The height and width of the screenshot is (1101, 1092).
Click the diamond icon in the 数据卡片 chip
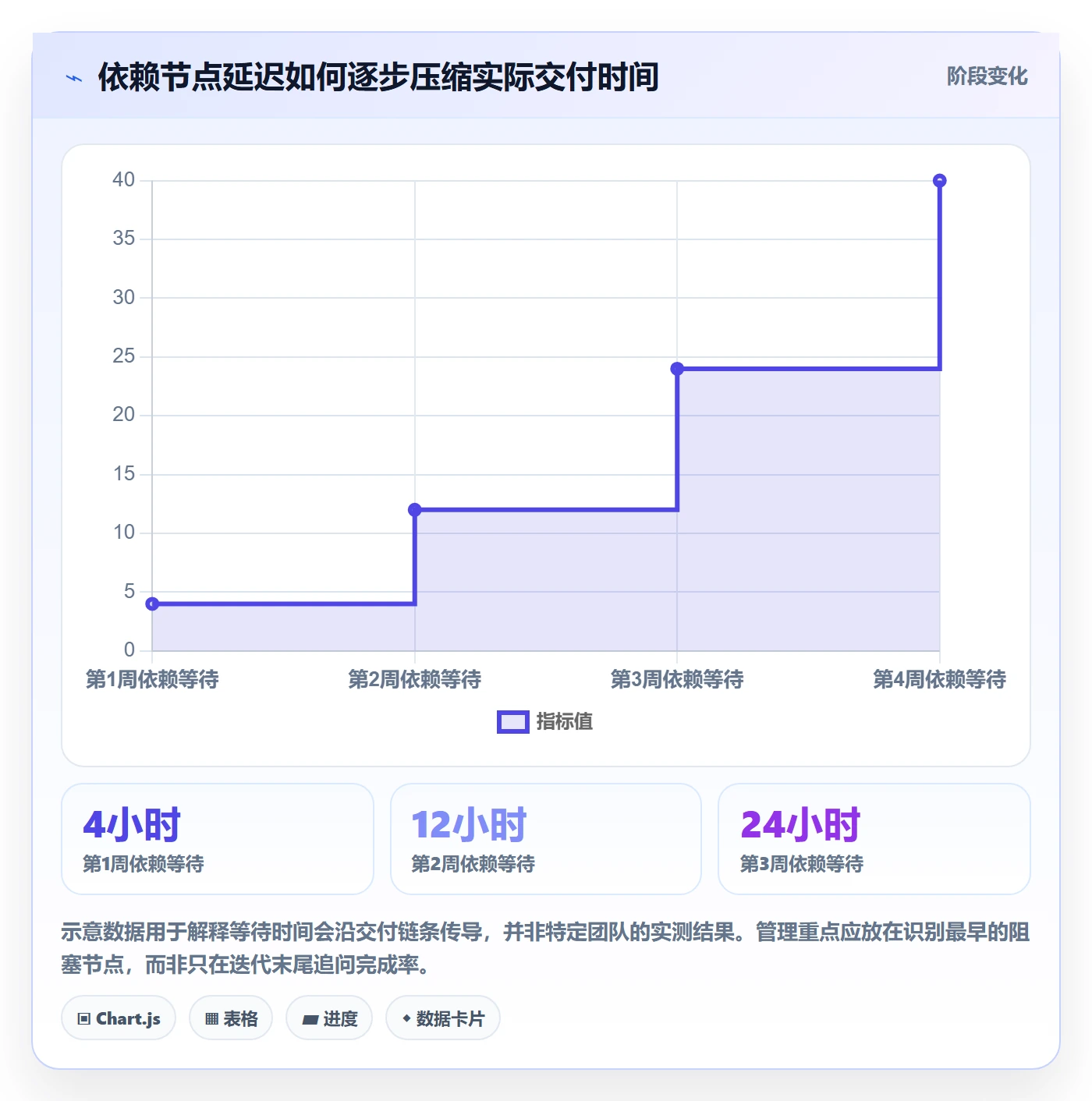[x=406, y=1018]
